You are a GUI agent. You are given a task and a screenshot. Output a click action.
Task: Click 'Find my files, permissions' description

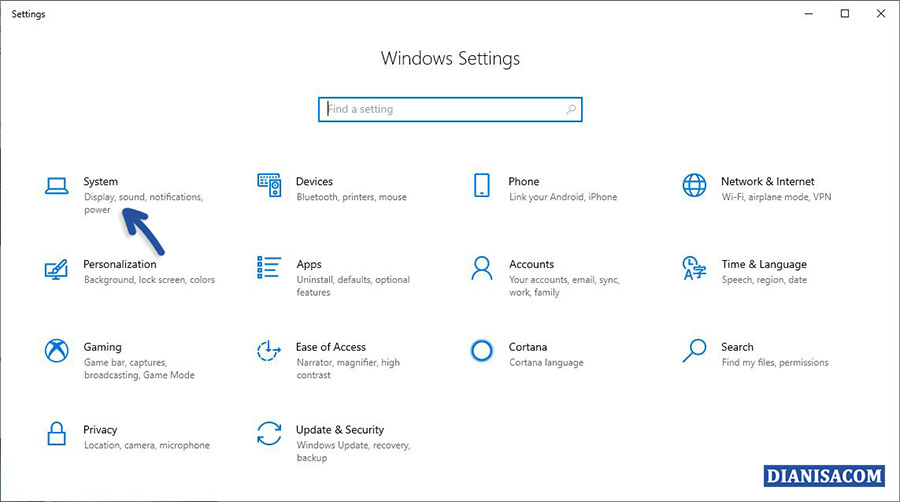point(775,363)
